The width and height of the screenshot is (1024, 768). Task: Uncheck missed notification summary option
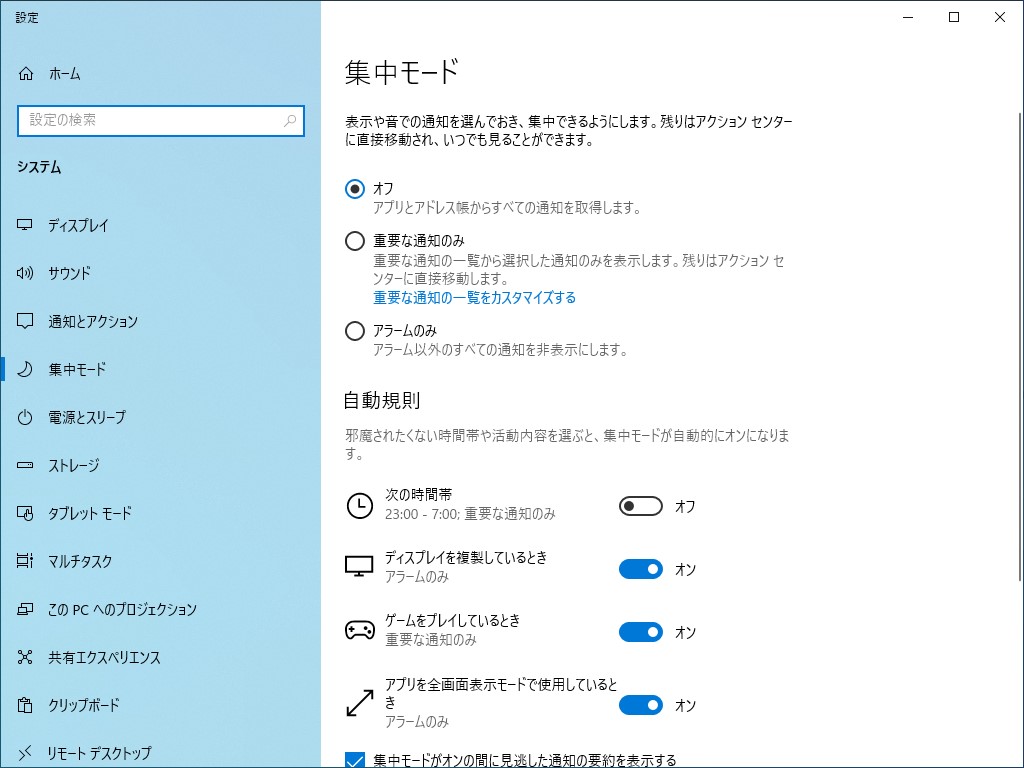[355, 761]
